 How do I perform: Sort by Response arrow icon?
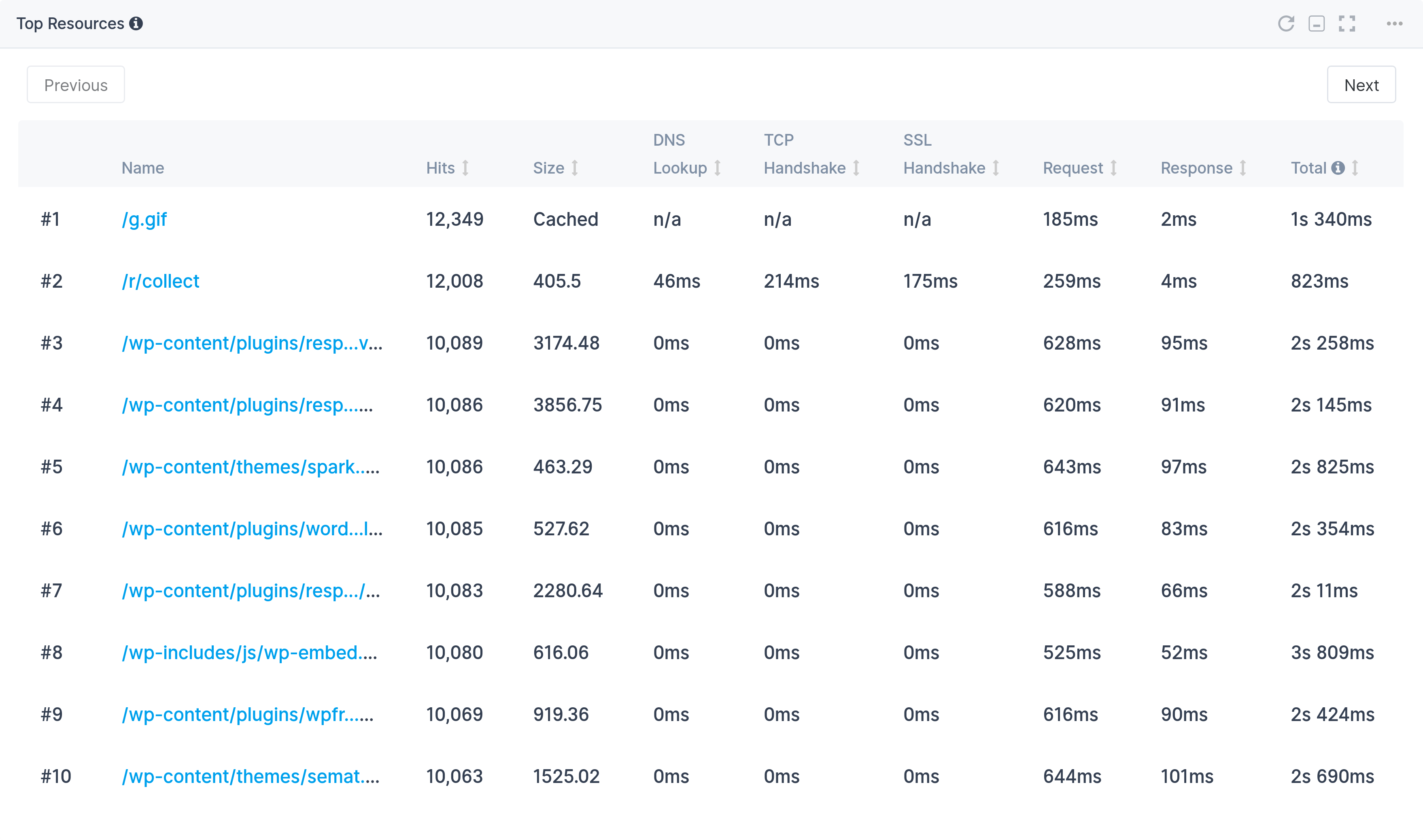click(1243, 168)
